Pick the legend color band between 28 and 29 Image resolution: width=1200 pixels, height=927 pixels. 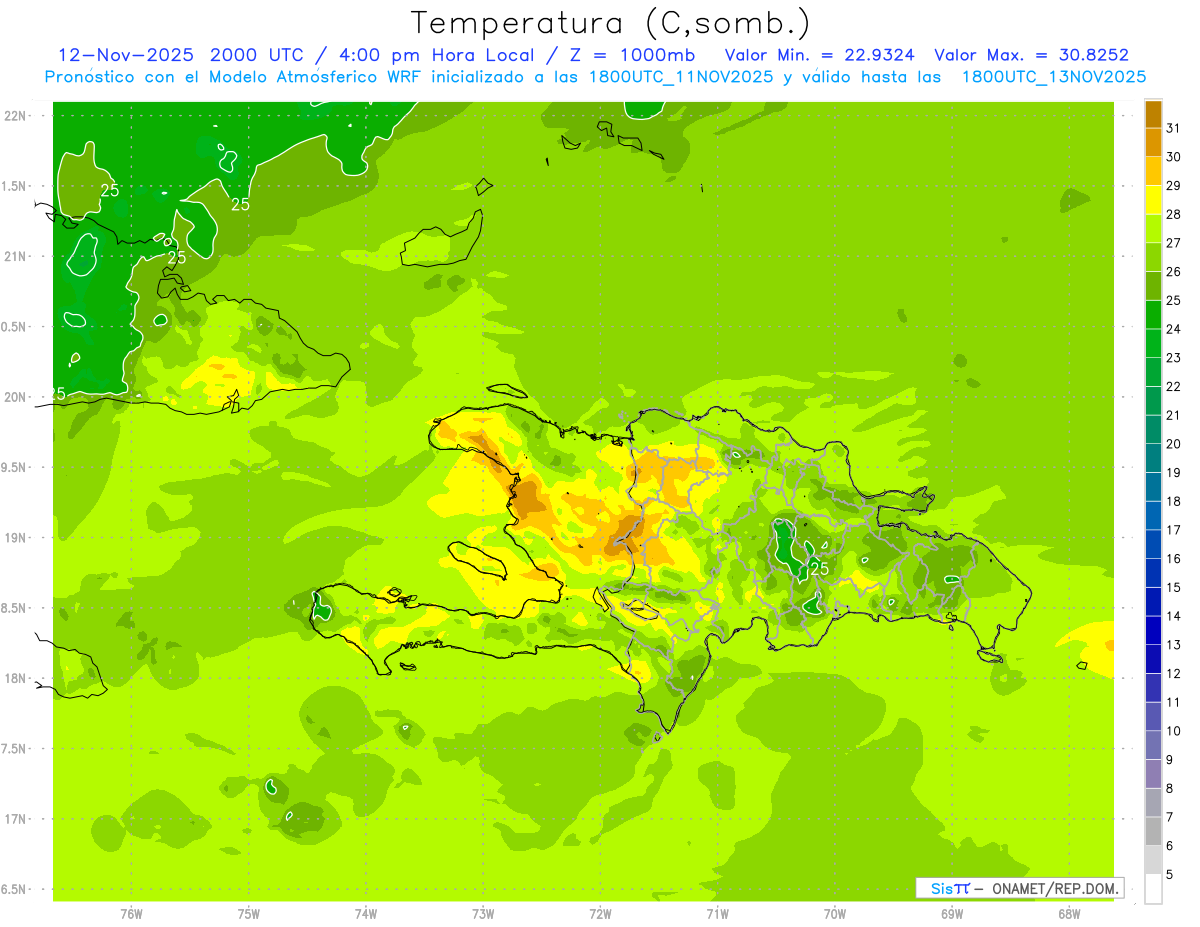[1153, 200]
